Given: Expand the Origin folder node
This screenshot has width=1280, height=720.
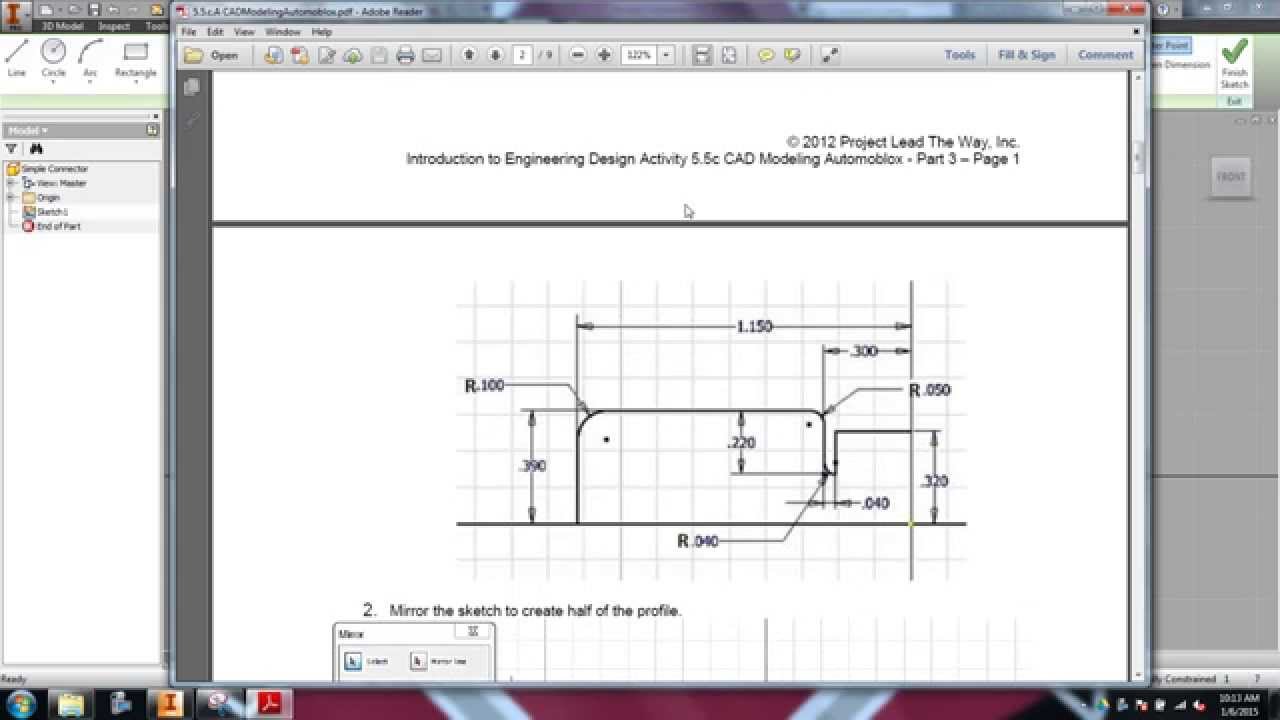Looking at the screenshot, I should tap(11, 197).
